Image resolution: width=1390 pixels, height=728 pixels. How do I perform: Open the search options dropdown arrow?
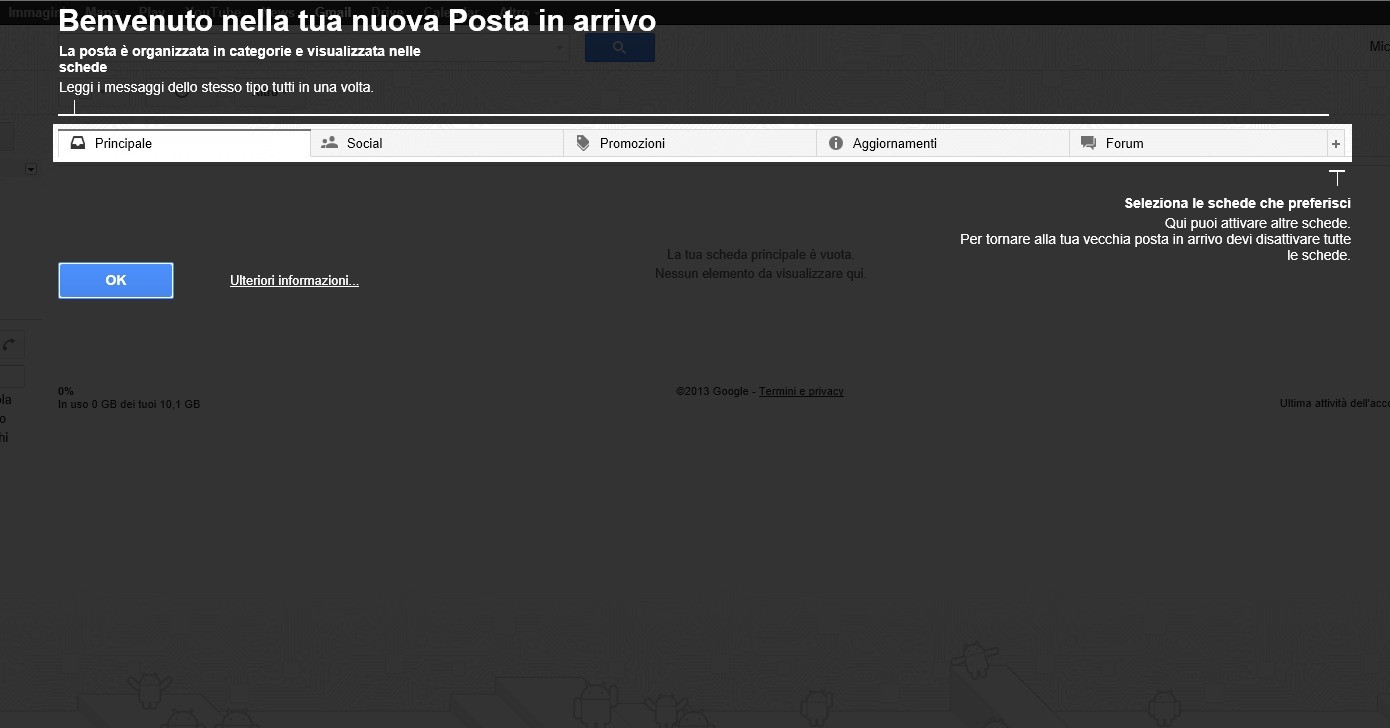[x=559, y=48]
